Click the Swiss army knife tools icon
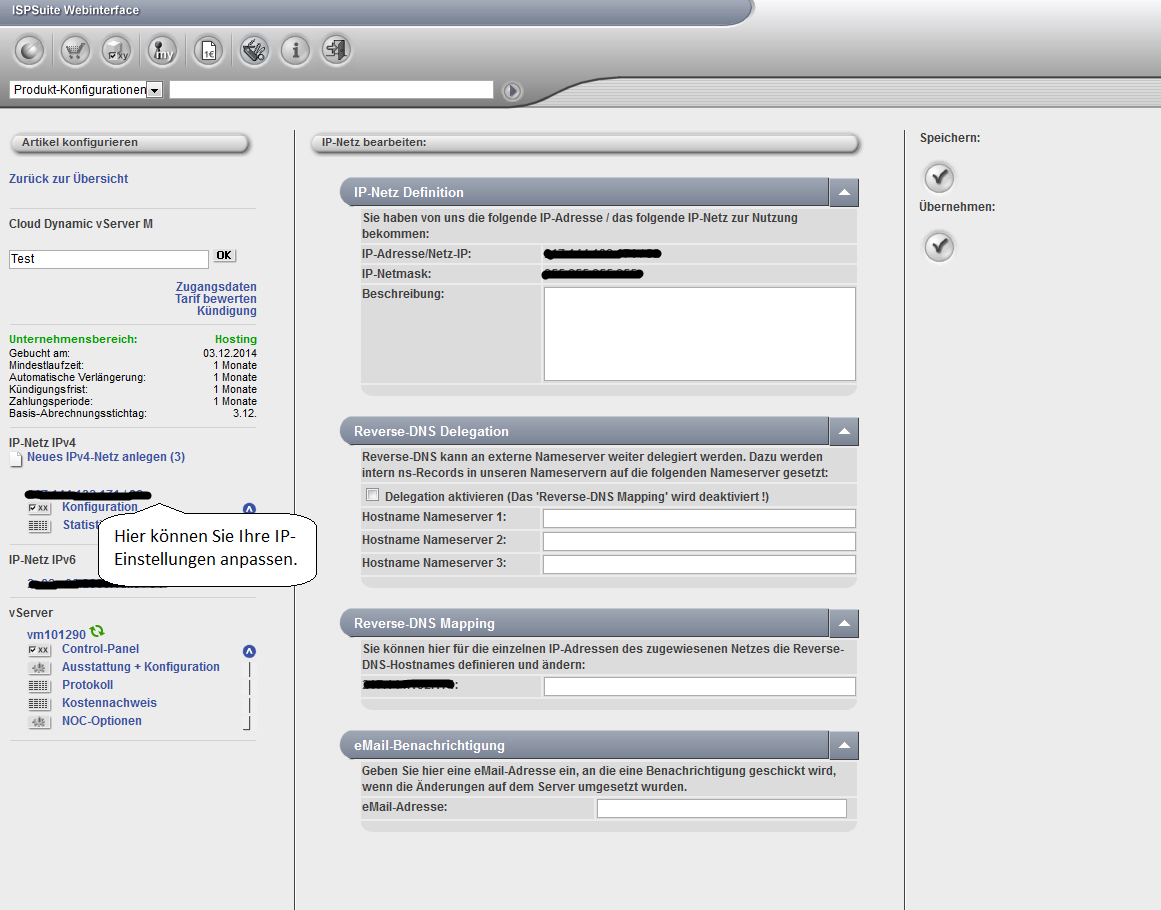Viewport: 1161px width, 910px height. (x=252, y=51)
